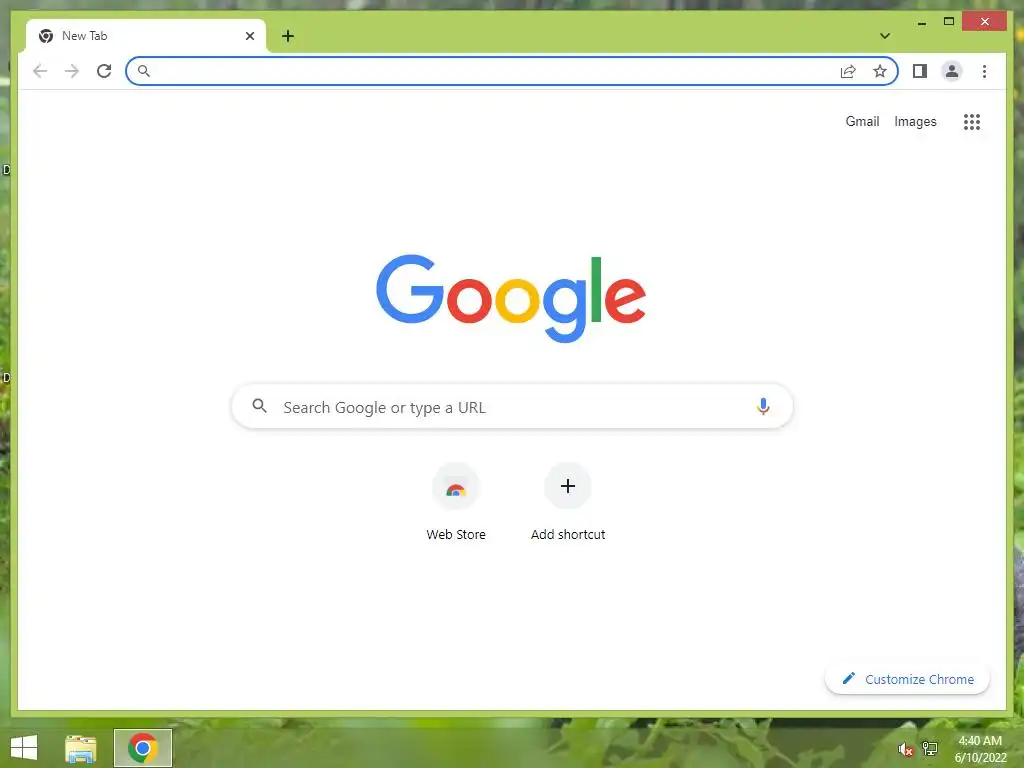
Task: Click the share this page icon
Action: coord(848,71)
